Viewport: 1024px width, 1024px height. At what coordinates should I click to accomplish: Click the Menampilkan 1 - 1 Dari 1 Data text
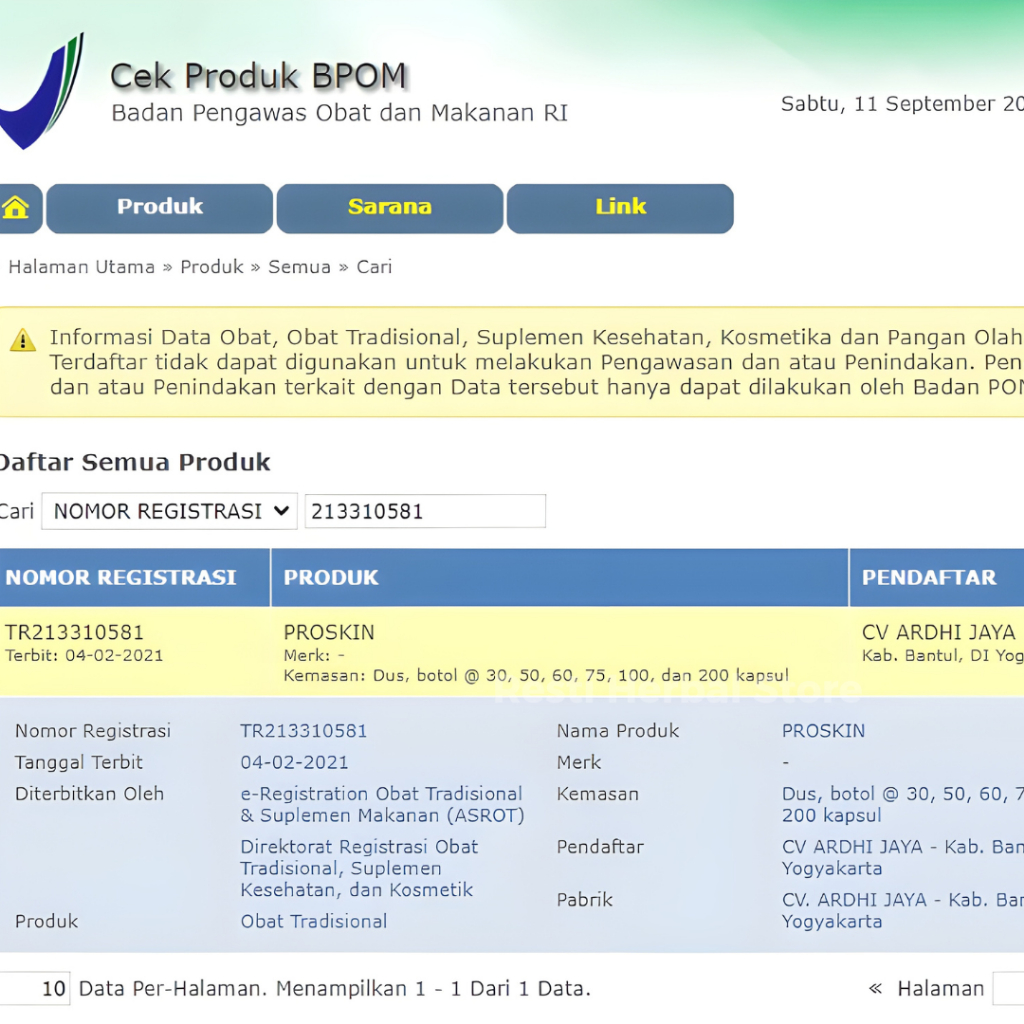coord(433,989)
